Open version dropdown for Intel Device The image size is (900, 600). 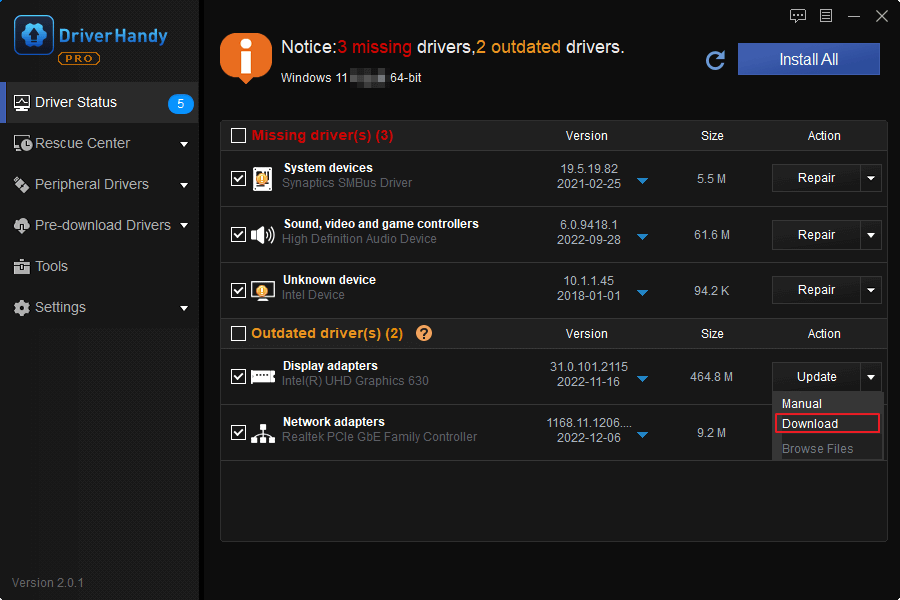pyautogui.click(x=643, y=293)
